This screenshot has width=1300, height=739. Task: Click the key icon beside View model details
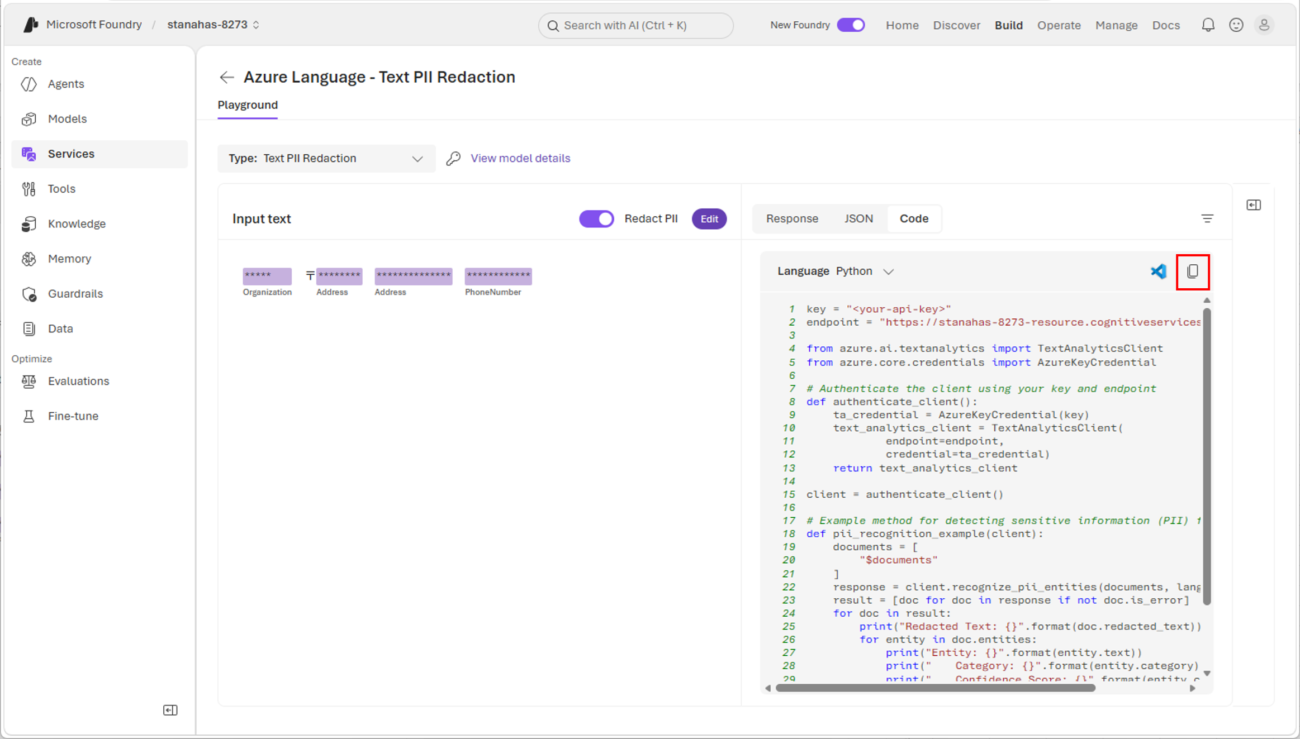(453, 158)
